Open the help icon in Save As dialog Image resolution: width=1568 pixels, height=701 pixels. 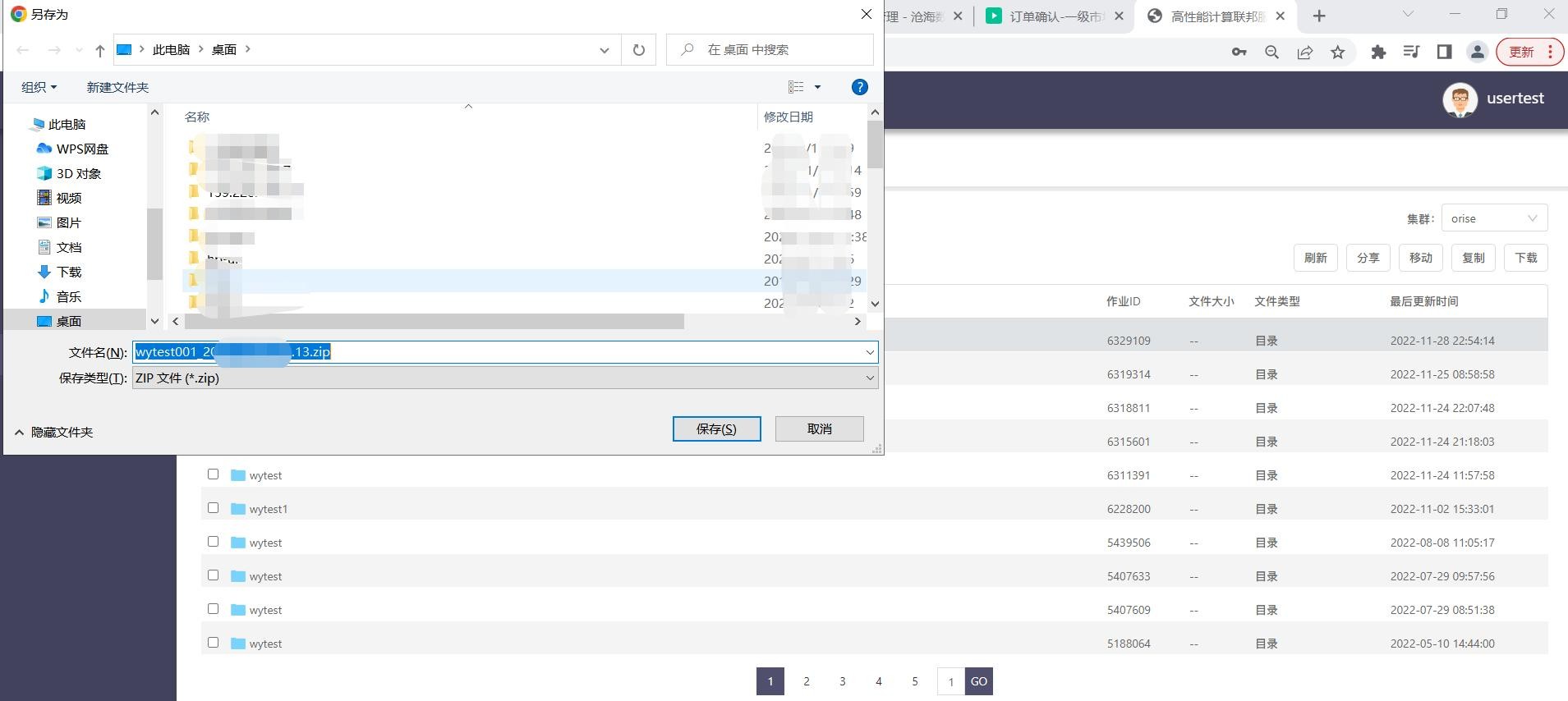[859, 87]
